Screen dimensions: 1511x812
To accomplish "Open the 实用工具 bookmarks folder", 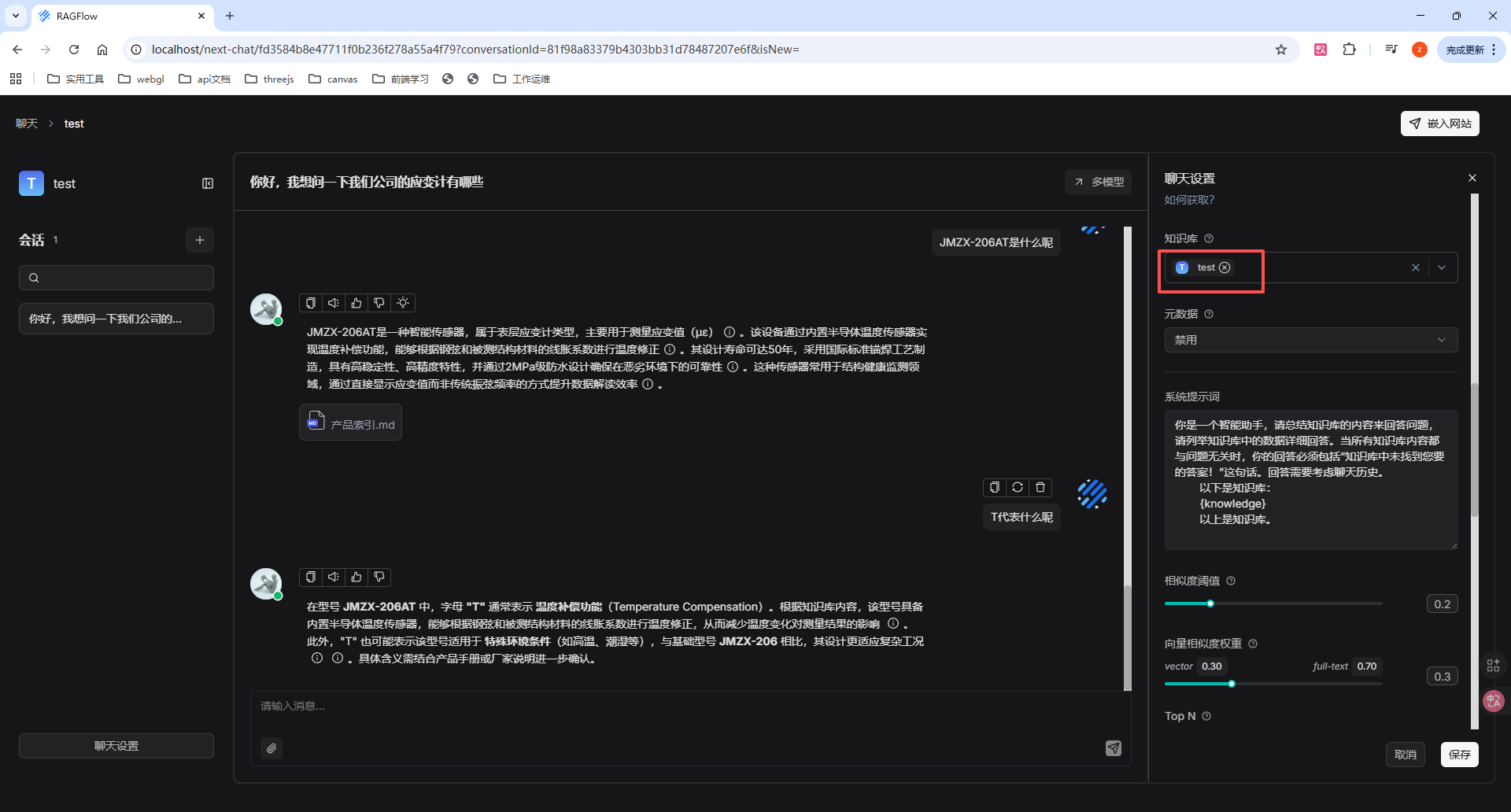I will click(x=76, y=79).
